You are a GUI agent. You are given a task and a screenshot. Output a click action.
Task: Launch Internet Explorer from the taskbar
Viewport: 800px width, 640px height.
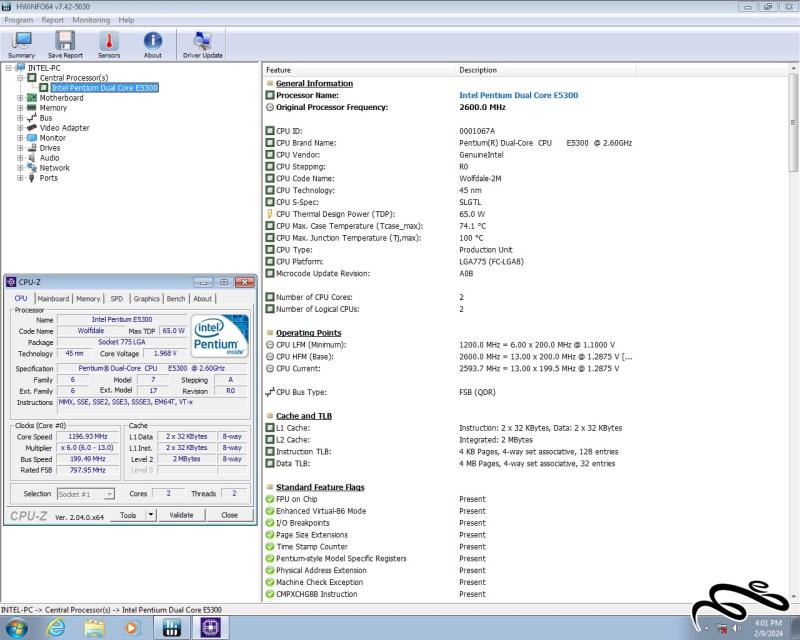click(56, 627)
